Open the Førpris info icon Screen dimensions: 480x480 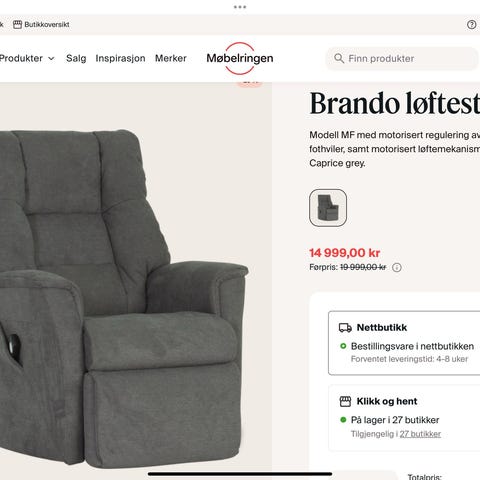coord(397,267)
